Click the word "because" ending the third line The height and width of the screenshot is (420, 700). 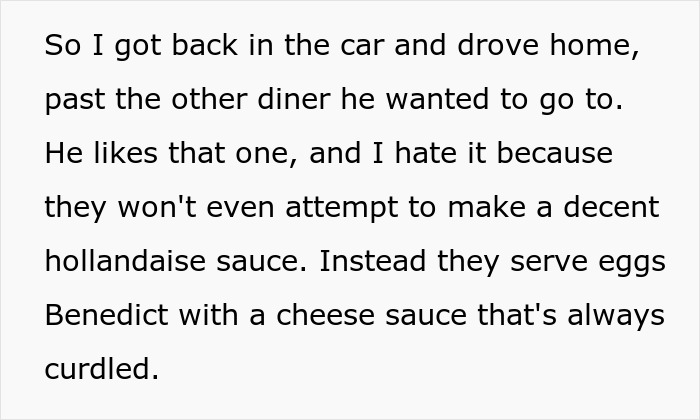click(554, 153)
